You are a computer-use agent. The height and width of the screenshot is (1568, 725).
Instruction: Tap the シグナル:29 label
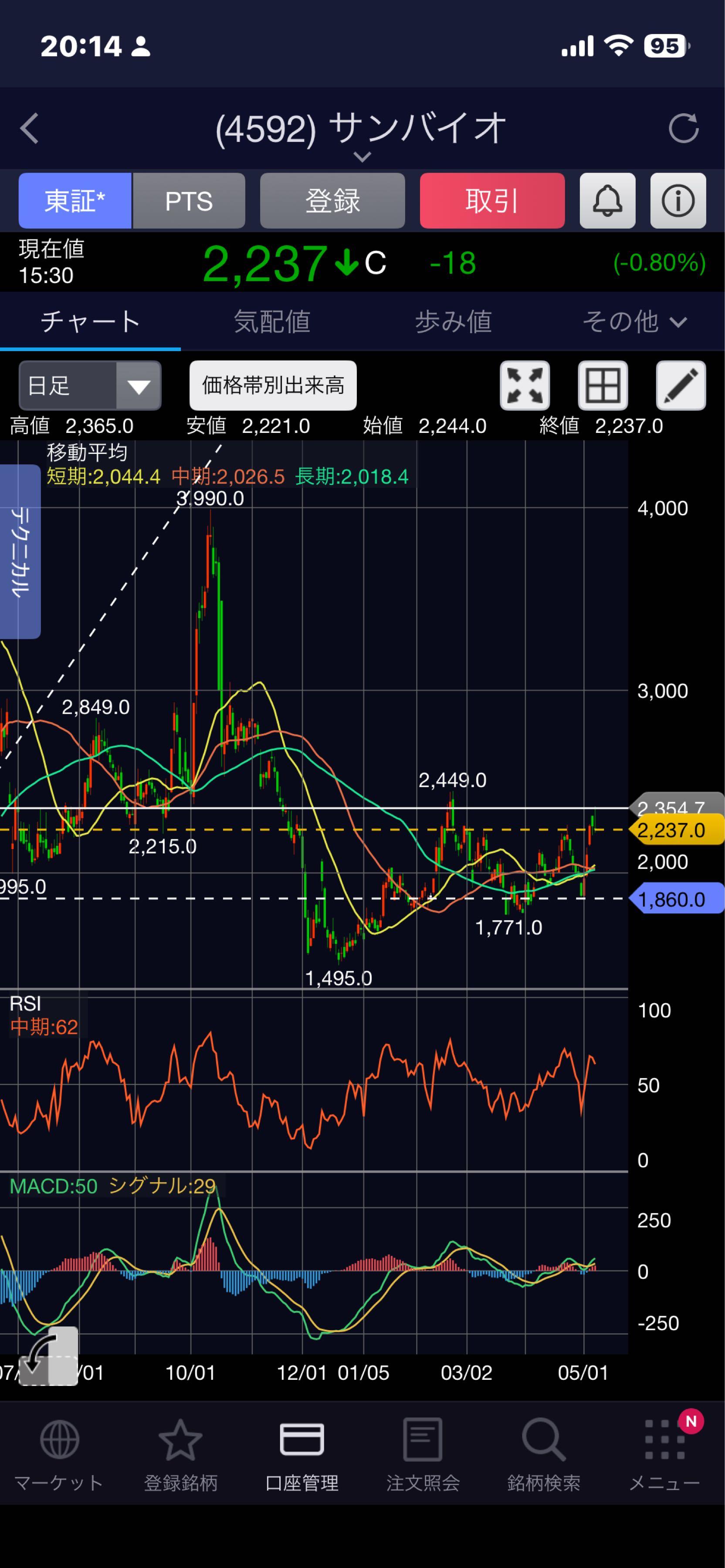click(x=162, y=1186)
